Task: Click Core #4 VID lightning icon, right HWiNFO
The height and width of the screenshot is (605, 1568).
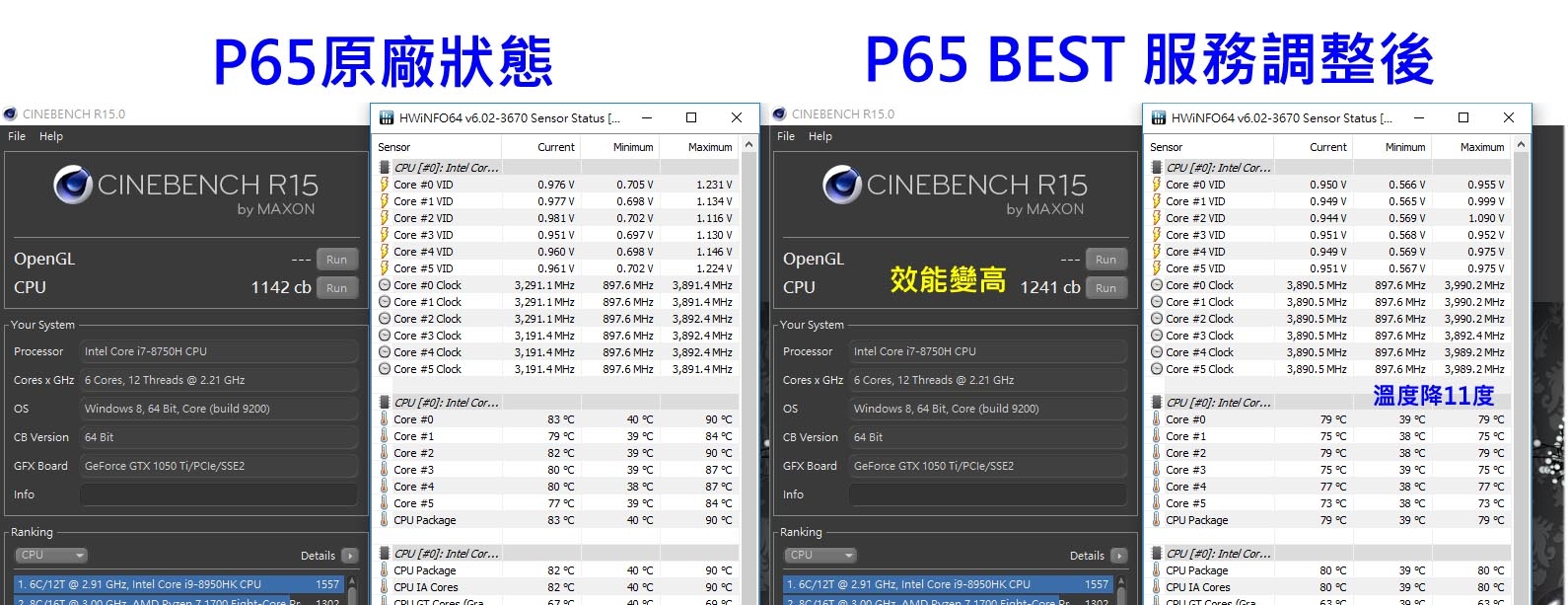Action: [x=1157, y=252]
